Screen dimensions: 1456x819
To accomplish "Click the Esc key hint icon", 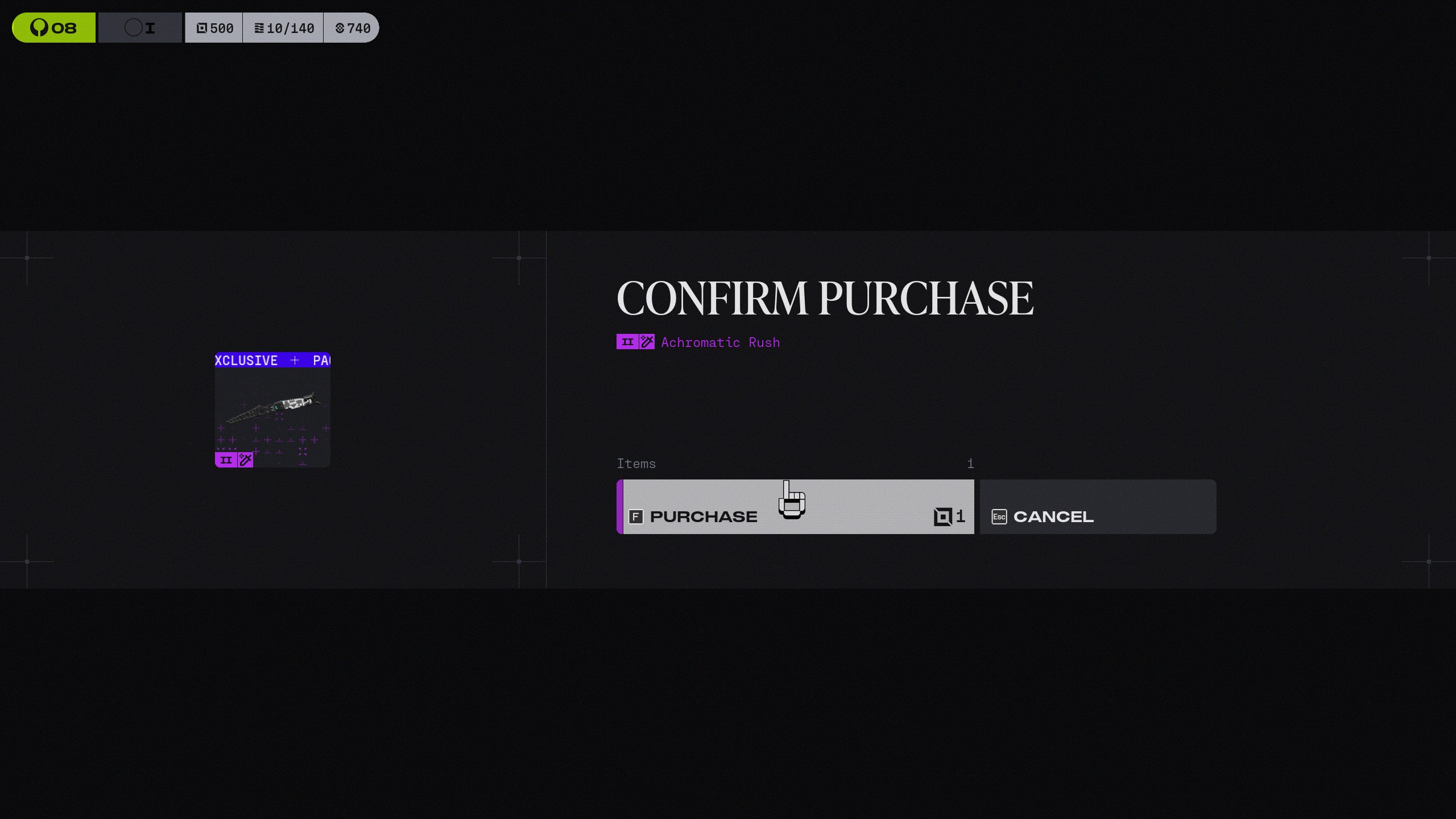I will [999, 517].
